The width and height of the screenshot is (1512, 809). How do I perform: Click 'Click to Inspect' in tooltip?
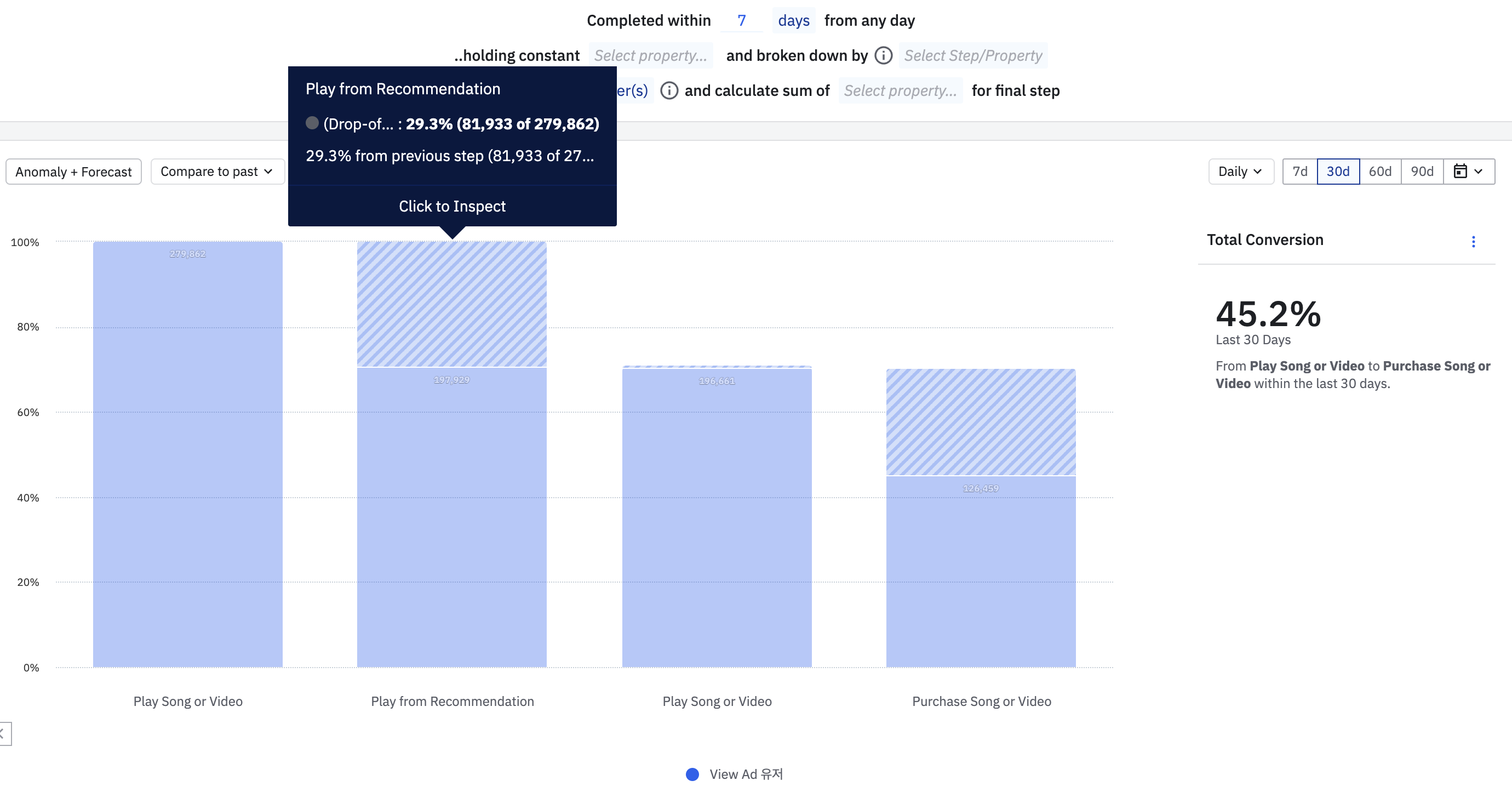[x=452, y=206]
